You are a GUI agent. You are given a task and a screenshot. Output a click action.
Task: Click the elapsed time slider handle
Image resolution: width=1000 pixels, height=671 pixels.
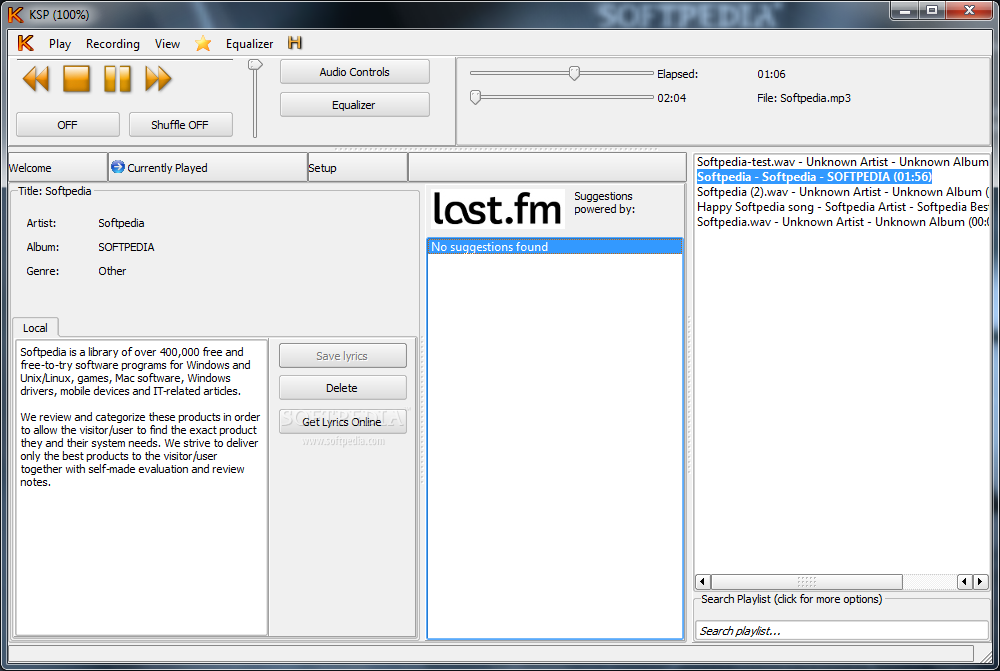tap(574, 73)
